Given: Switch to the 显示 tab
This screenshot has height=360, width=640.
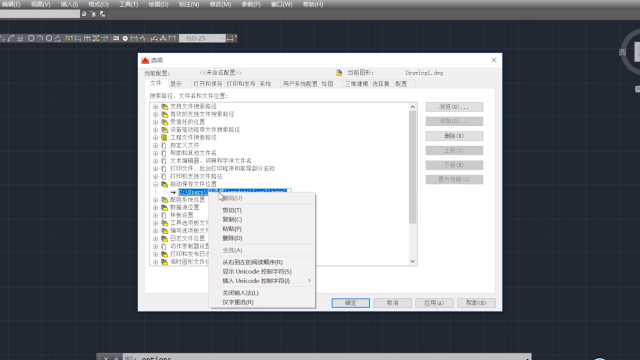Looking at the screenshot, I should [x=176, y=84].
